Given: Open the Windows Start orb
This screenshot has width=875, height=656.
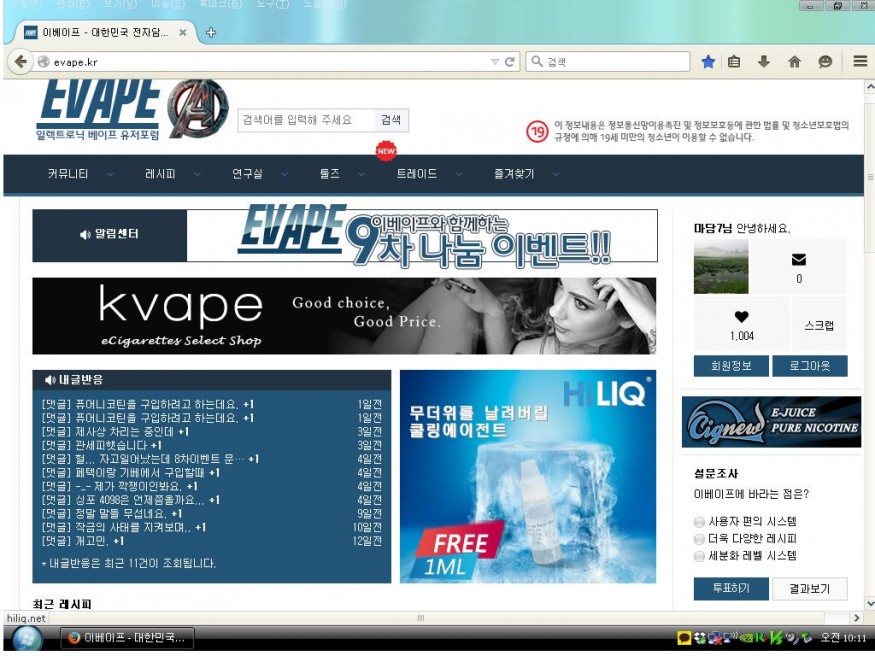Looking at the screenshot, I should pyautogui.click(x=26, y=638).
